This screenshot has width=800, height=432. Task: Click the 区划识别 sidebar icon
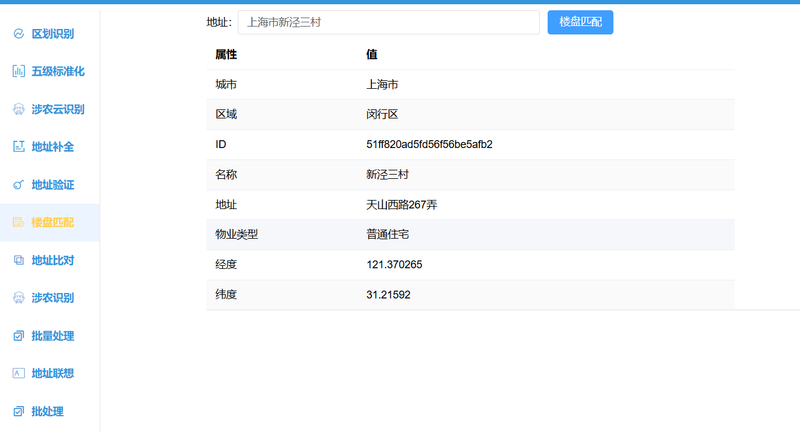pyautogui.click(x=18, y=34)
